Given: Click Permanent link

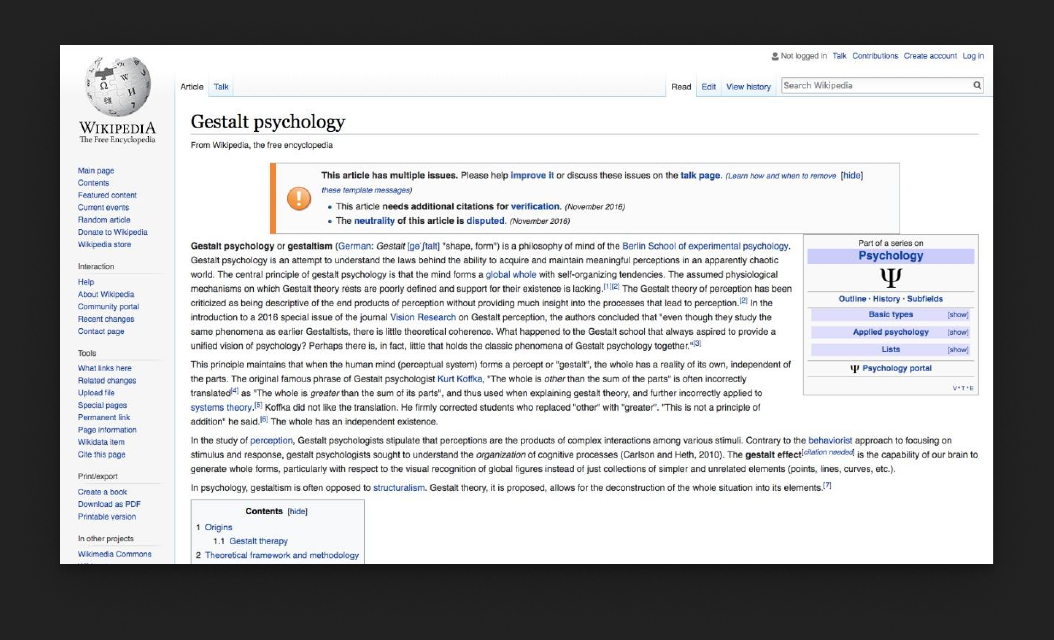Looking at the screenshot, I should (x=104, y=417).
